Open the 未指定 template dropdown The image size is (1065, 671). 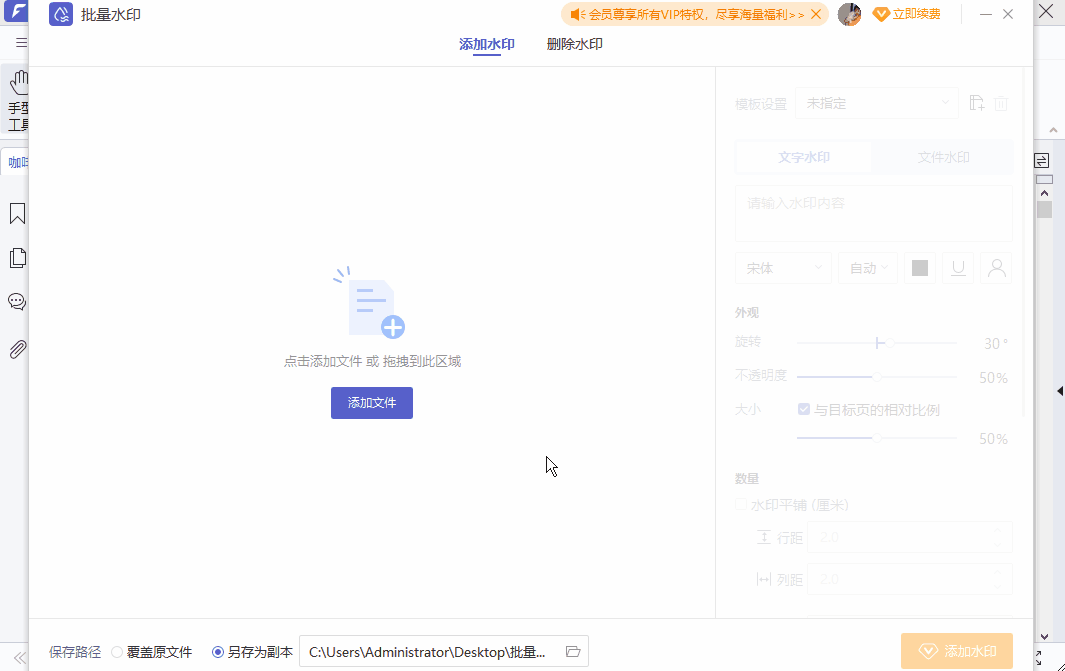(876, 102)
